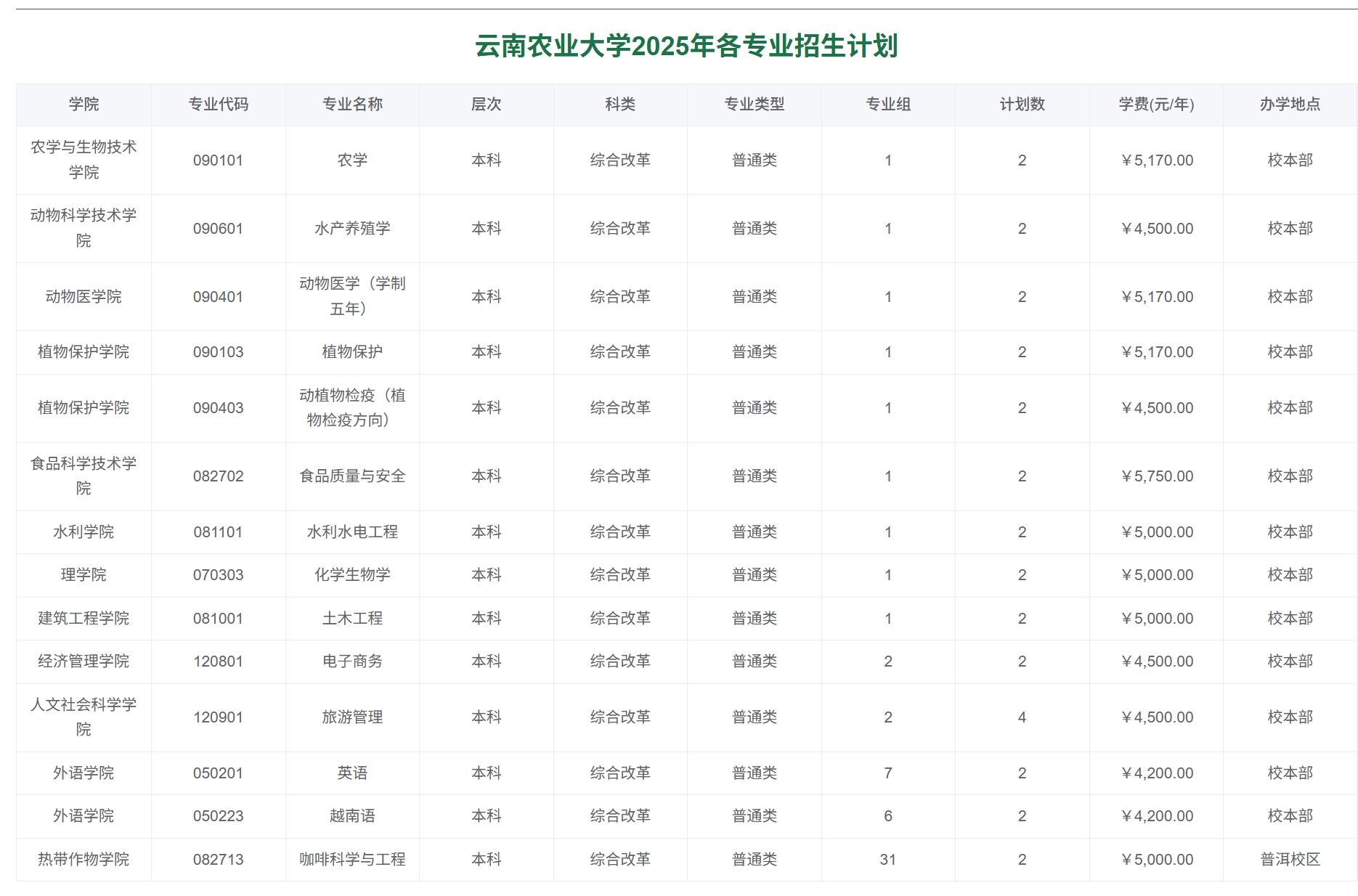Select the 越南语 major cell

coord(353,816)
